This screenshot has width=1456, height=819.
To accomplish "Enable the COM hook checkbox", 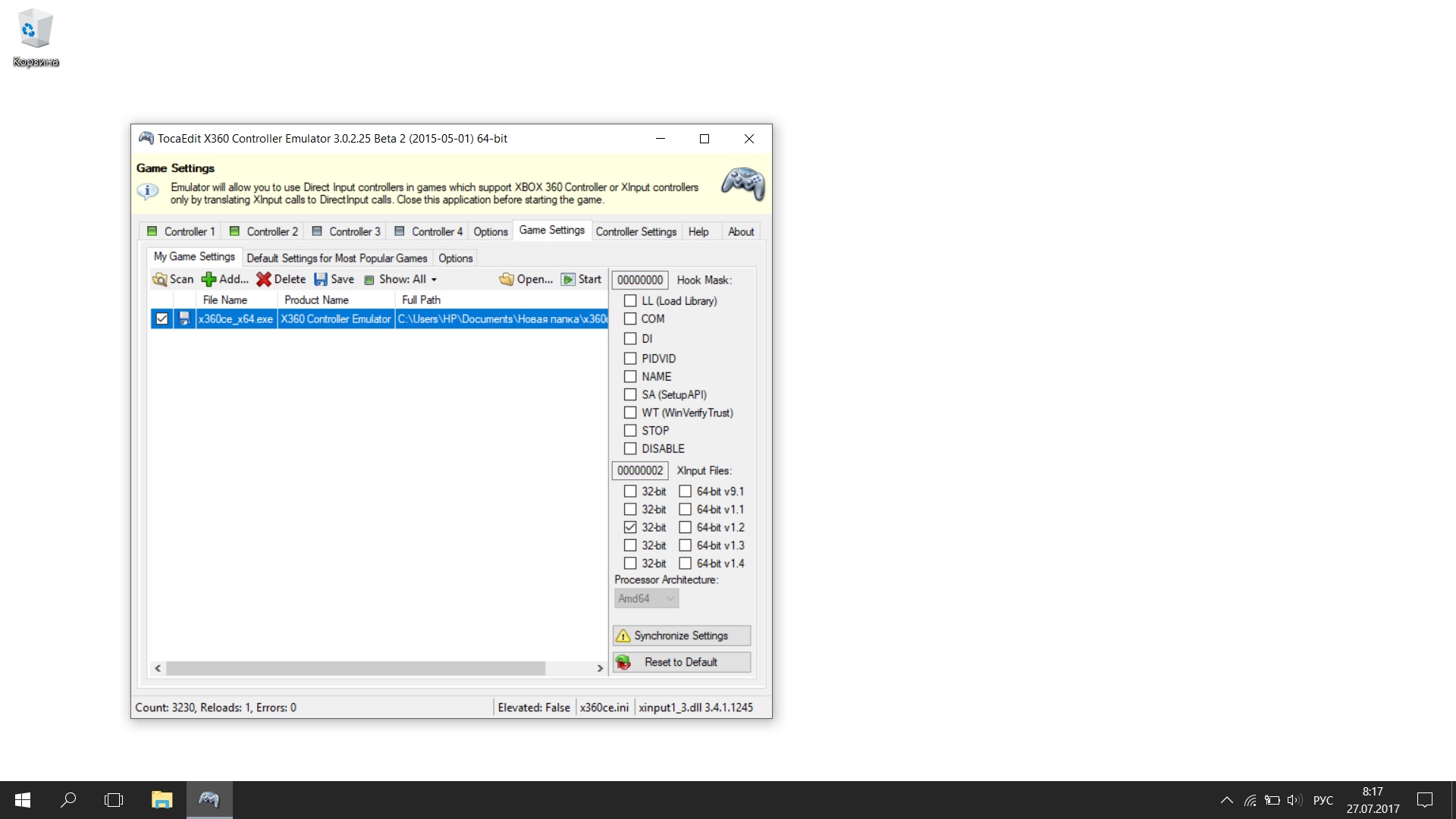I will pyautogui.click(x=630, y=319).
